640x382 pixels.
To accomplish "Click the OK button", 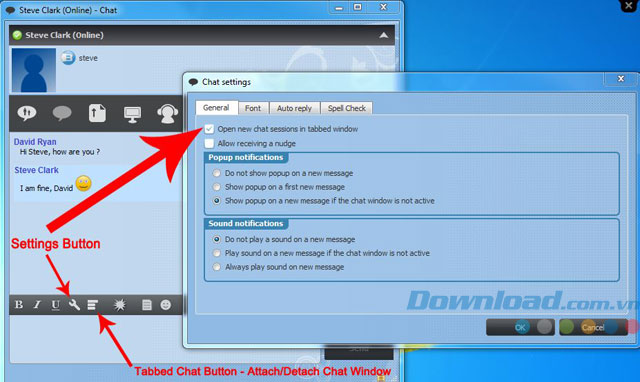I will coord(520,327).
